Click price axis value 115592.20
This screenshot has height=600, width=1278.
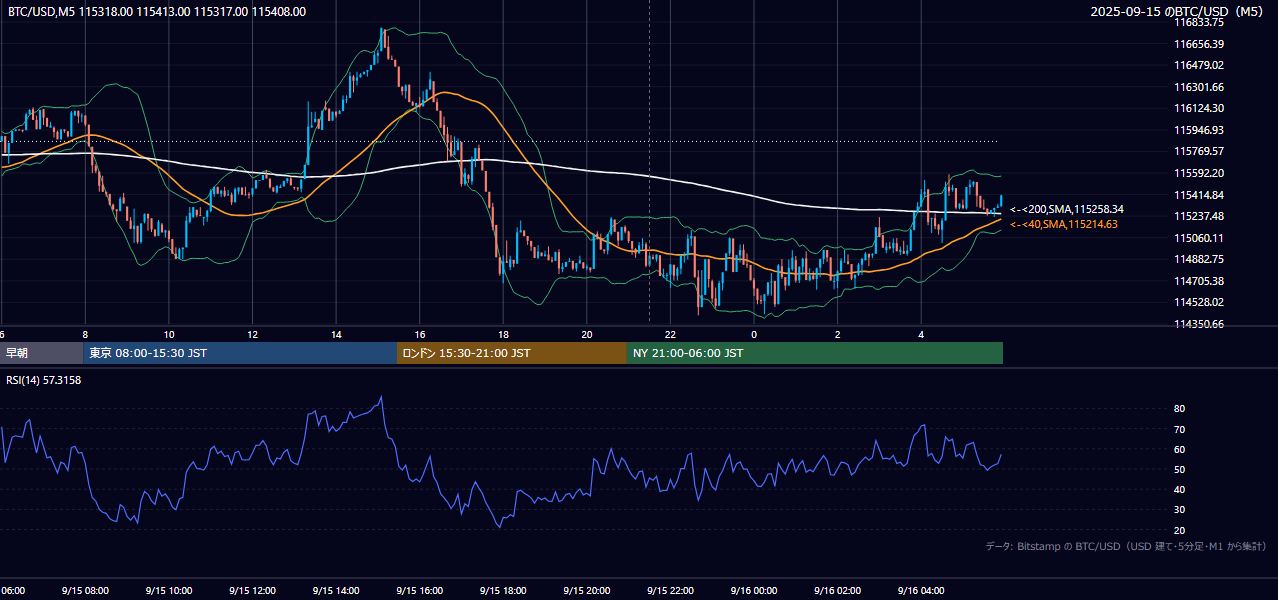click(1199, 173)
